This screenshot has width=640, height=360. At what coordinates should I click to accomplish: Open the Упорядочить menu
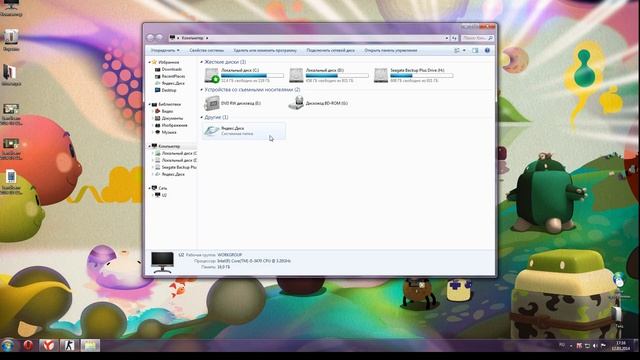[165, 50]
